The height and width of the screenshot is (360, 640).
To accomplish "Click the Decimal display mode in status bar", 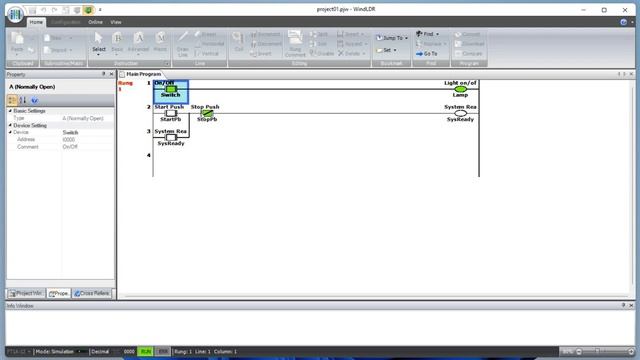I will click(100, 351).
